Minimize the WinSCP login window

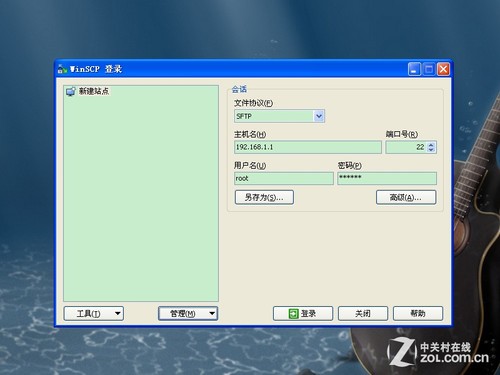[x=414, y=69]
